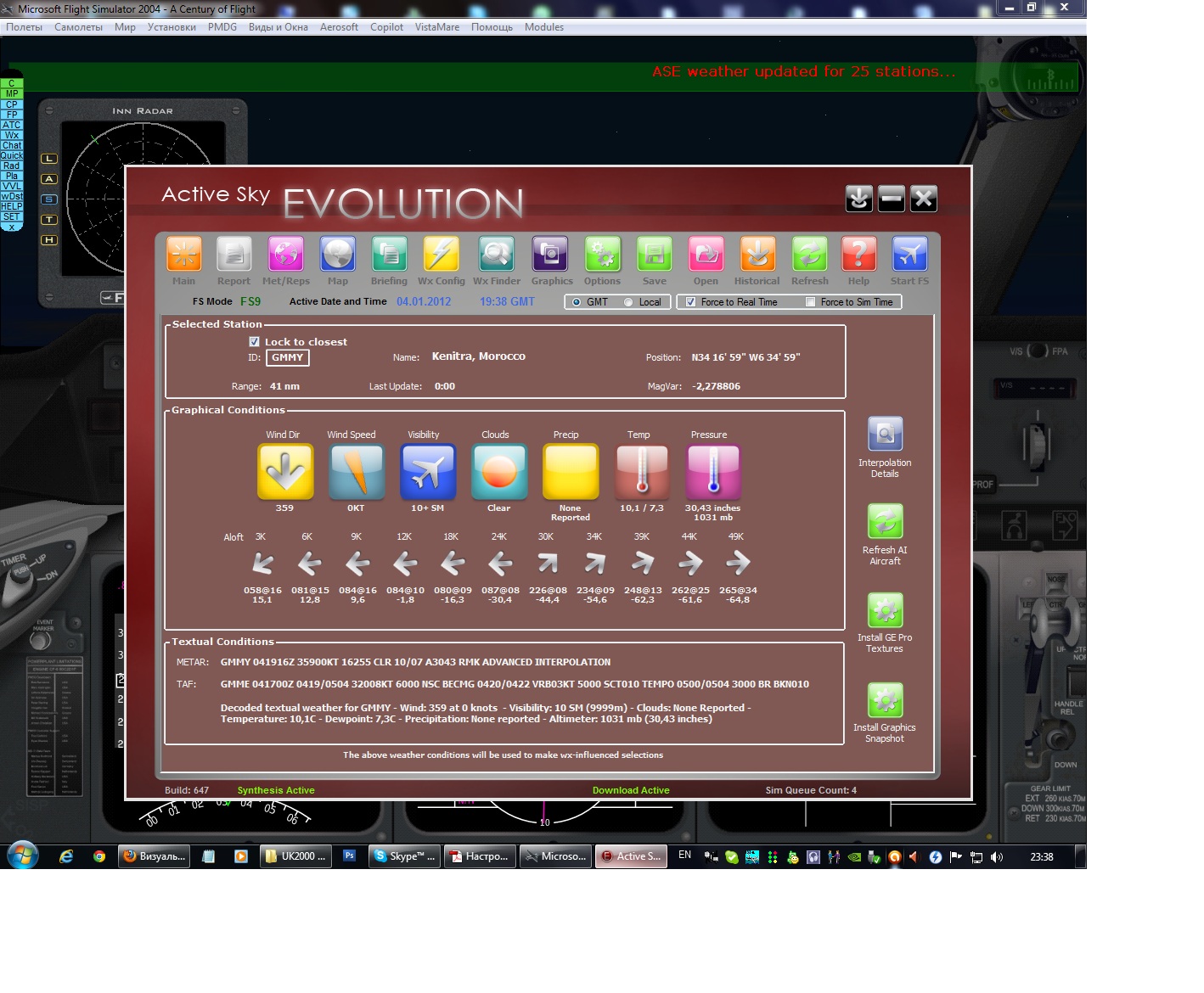Click the Wind Speed condition icon
Screen dimensions: 1204x993
[357, 472]
